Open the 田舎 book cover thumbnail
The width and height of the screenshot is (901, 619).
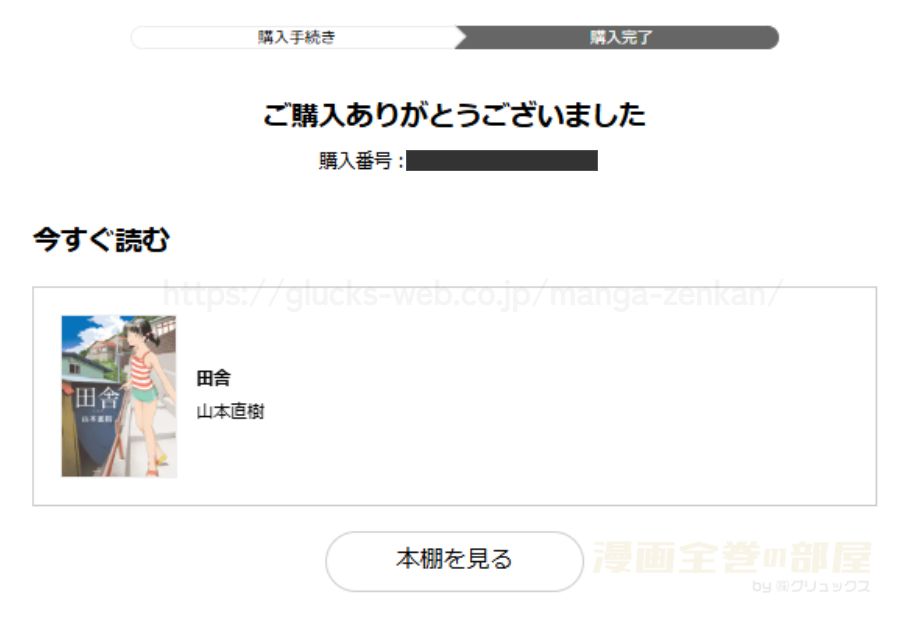[119, 396]
